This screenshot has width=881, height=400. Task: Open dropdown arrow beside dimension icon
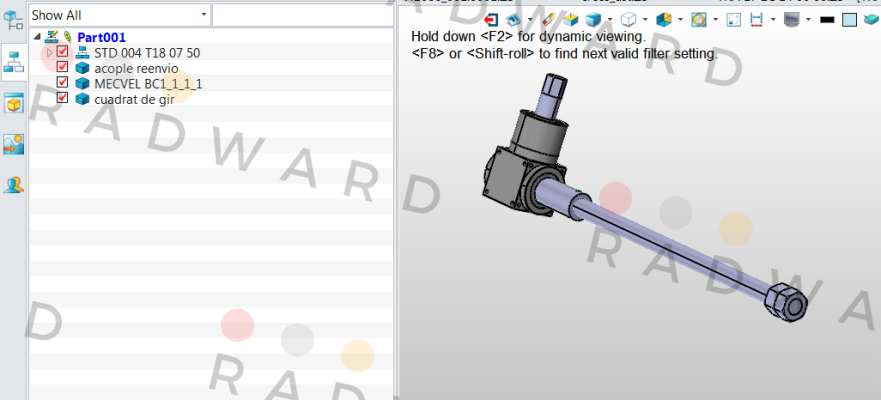(x=773, y=20)
